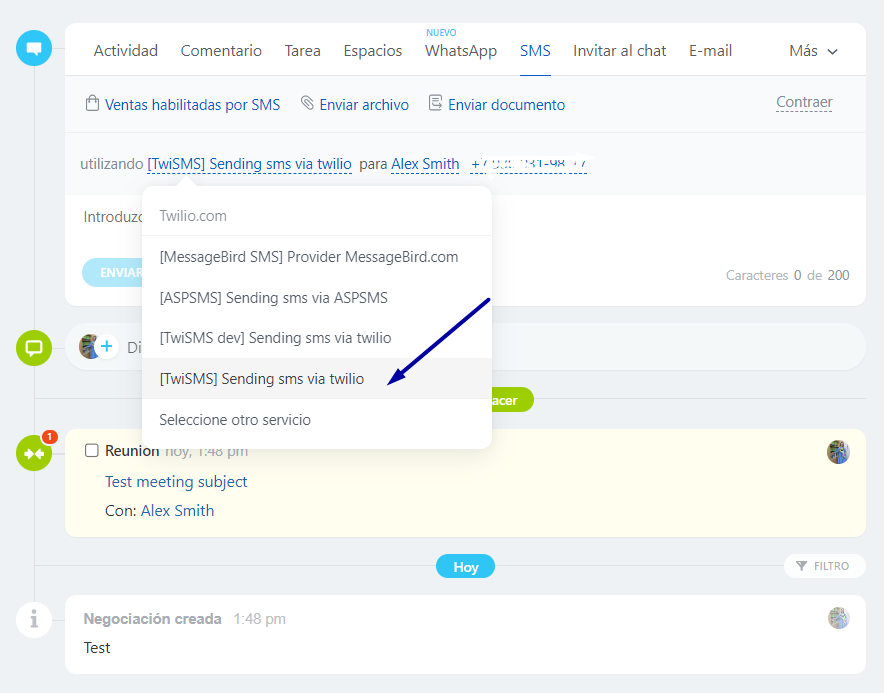Switch to the WhatsApp tab

pos(460,51)
